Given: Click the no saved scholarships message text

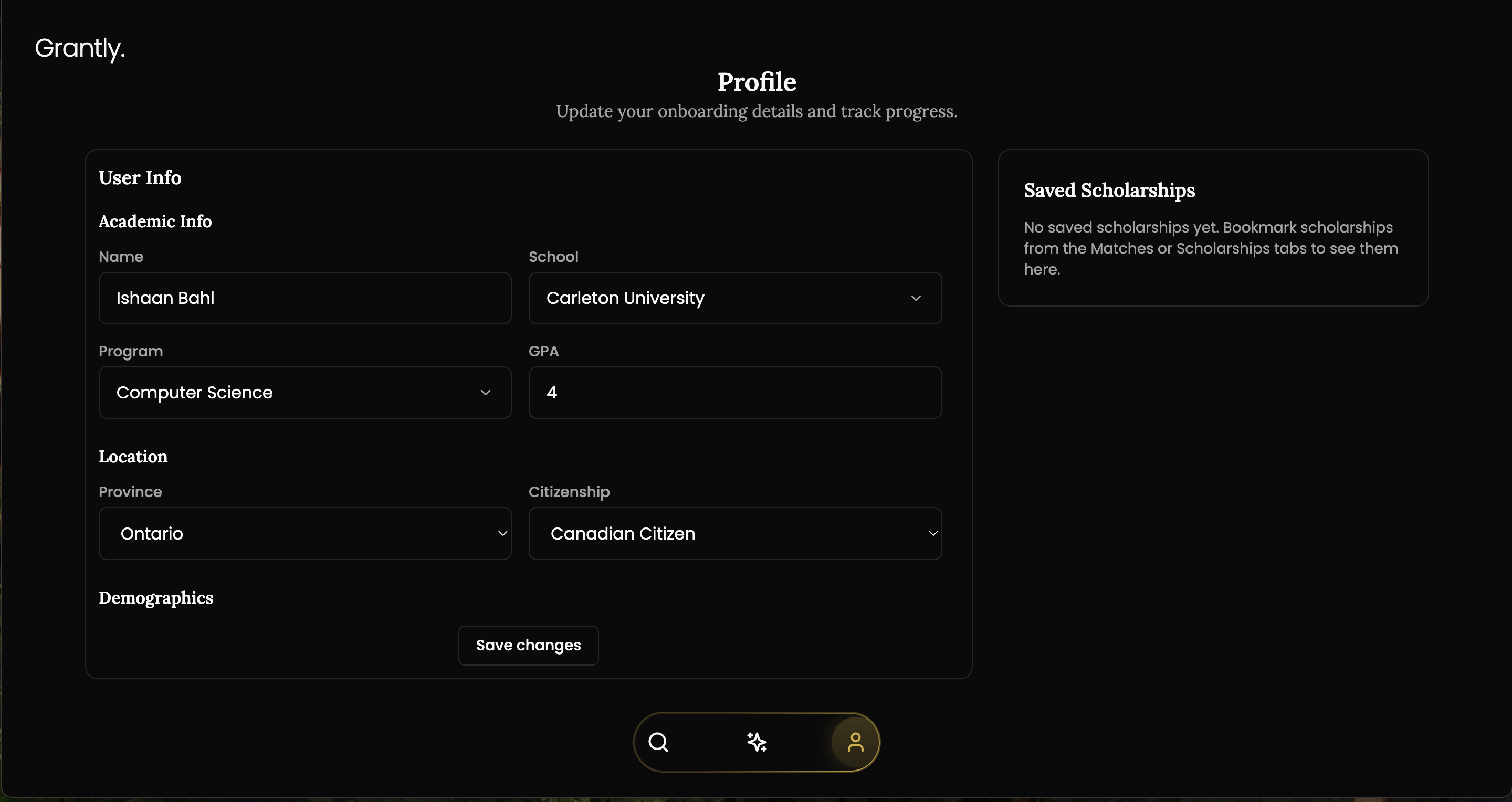Looking at the screenshot, I should pyautogui.click(x=1210, y=248).
